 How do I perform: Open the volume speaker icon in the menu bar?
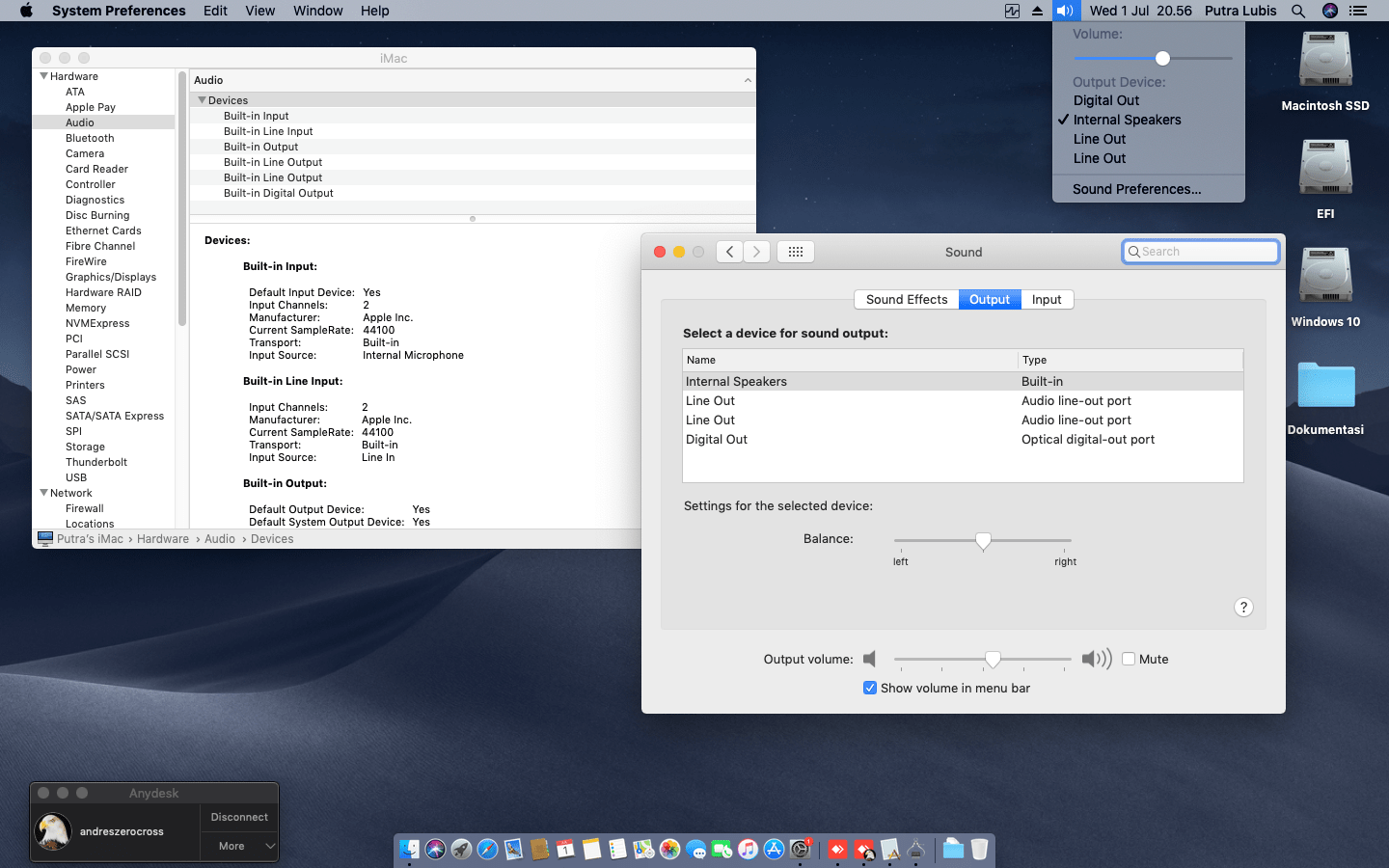[1066, 11]
